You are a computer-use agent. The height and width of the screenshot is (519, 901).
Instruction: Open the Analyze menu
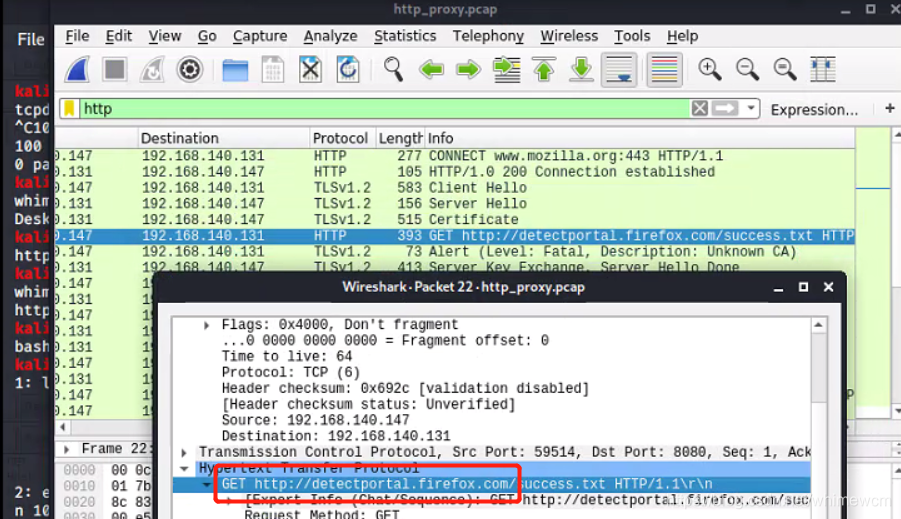(330, 36)
